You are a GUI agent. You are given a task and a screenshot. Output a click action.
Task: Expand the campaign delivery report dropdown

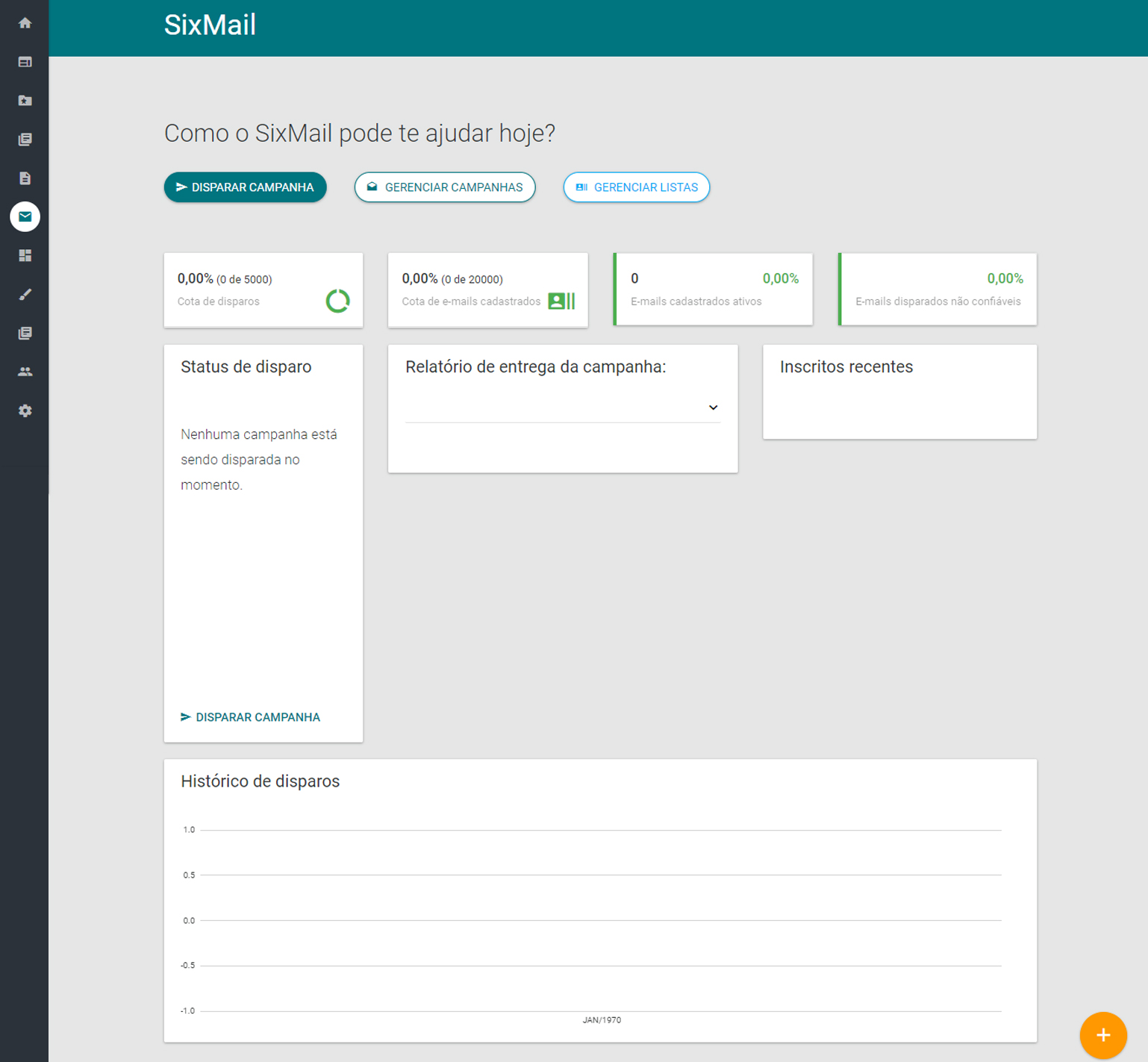[563, 407]
